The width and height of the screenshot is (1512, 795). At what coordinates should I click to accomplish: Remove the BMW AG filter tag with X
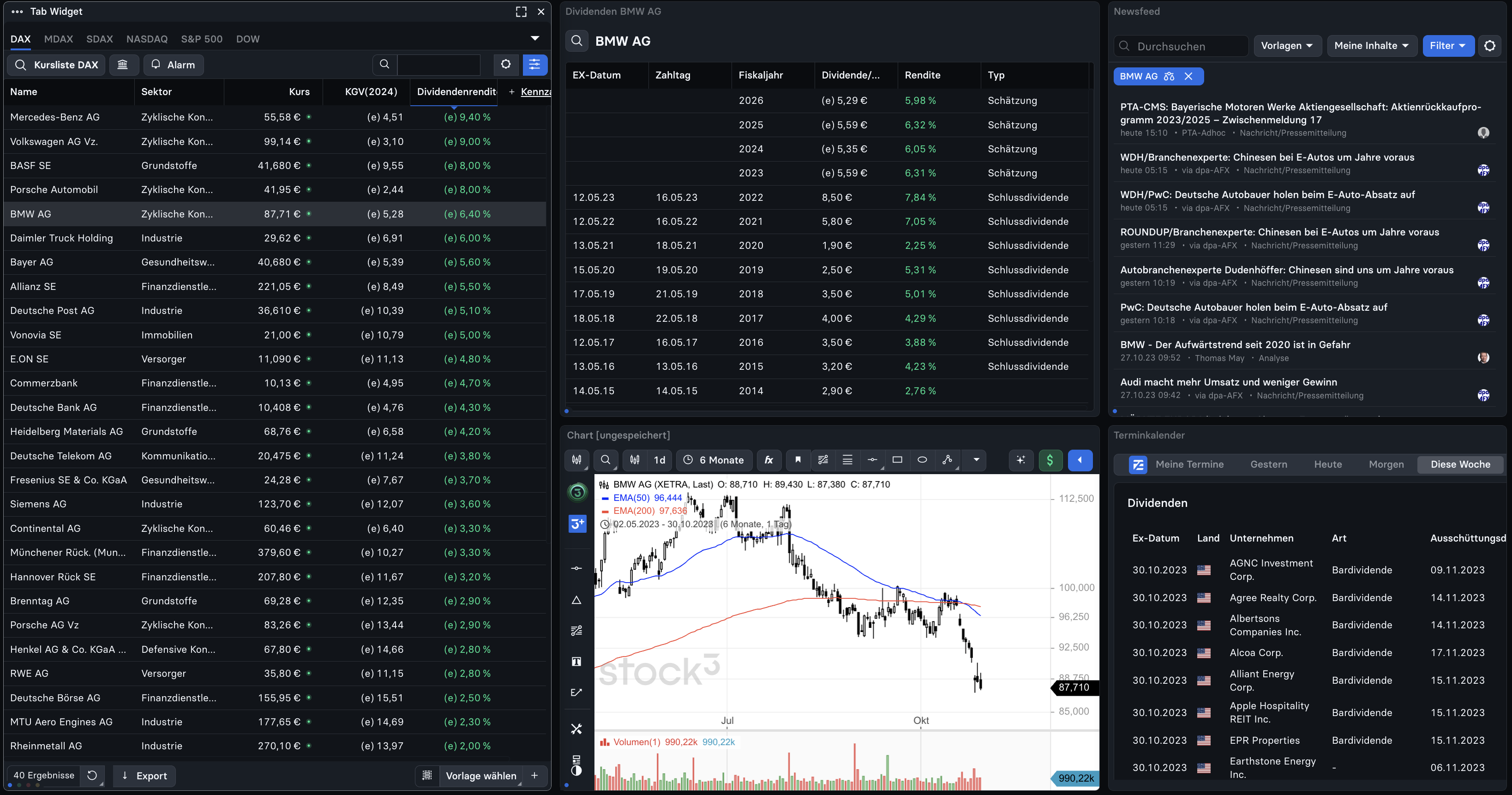1188,76
